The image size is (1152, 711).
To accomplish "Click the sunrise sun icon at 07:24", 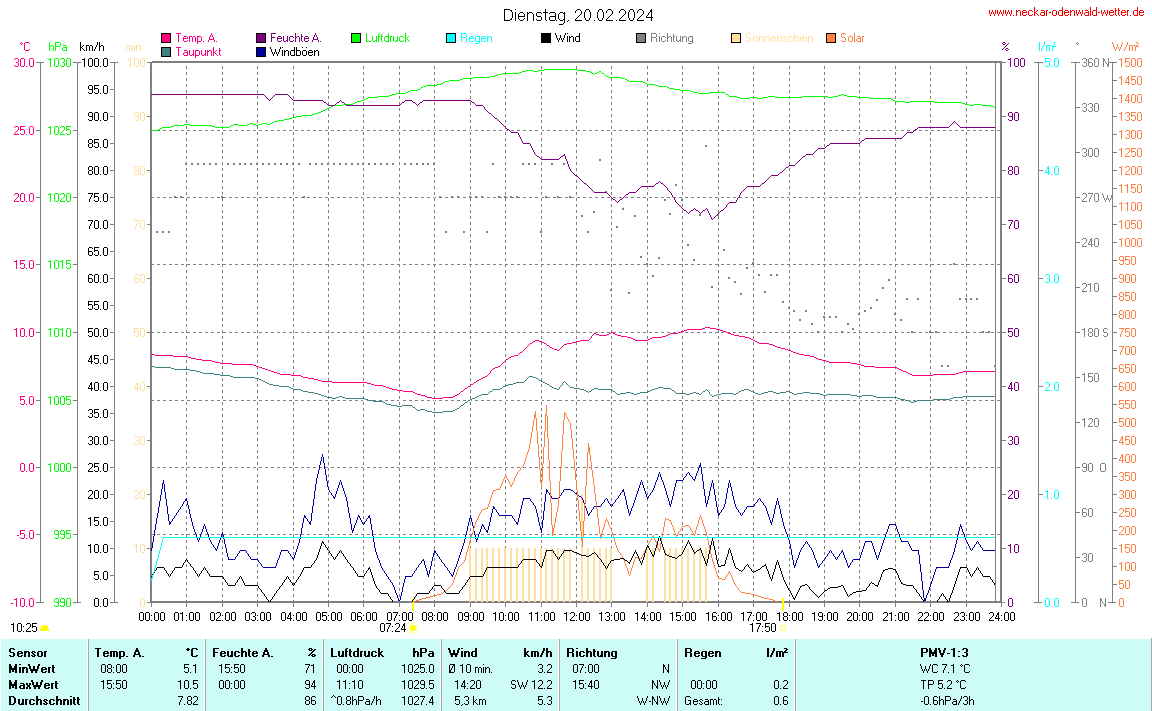I will [x=412, y=628].
